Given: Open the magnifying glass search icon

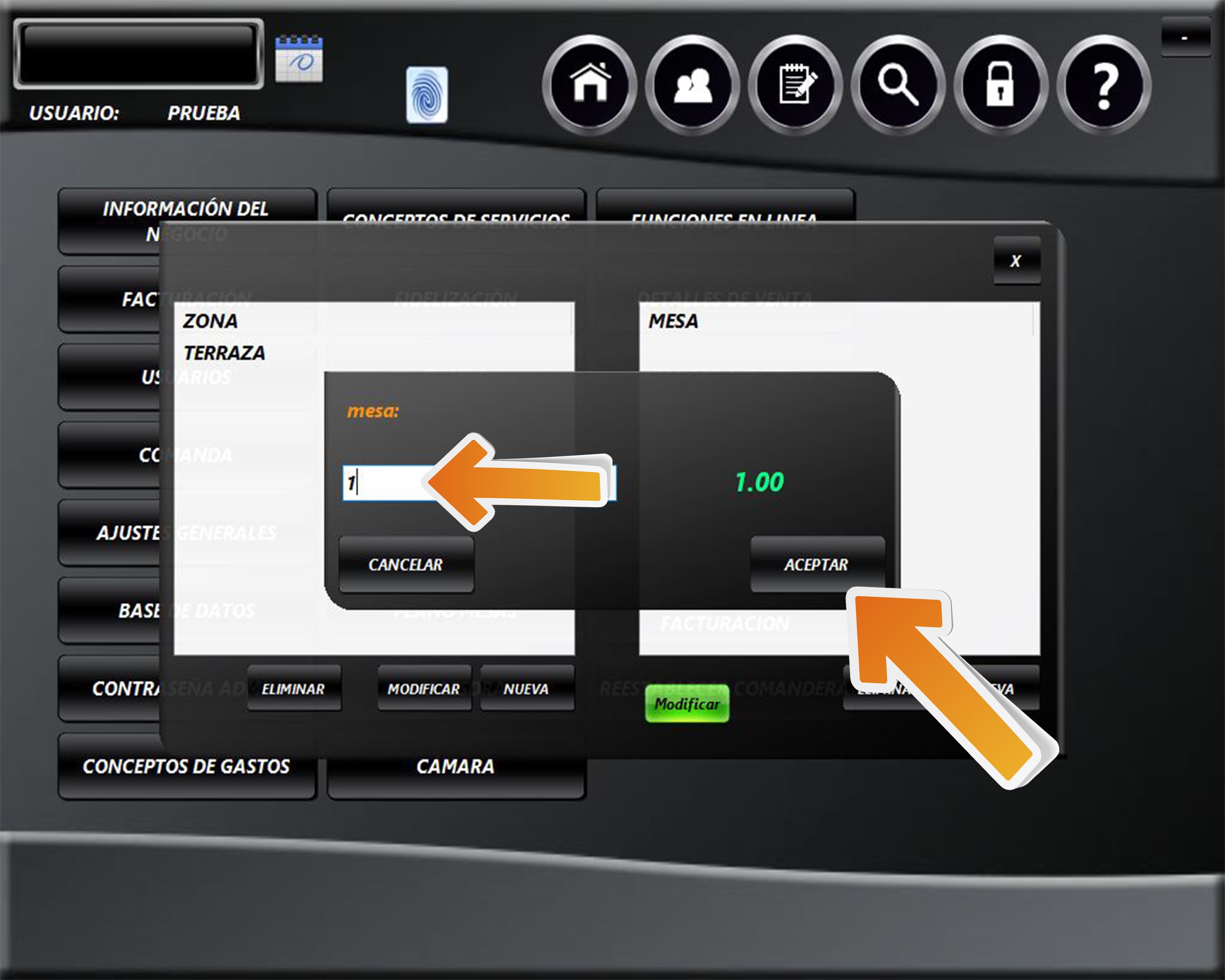Looking at the screenshot, I should (898, 85).
